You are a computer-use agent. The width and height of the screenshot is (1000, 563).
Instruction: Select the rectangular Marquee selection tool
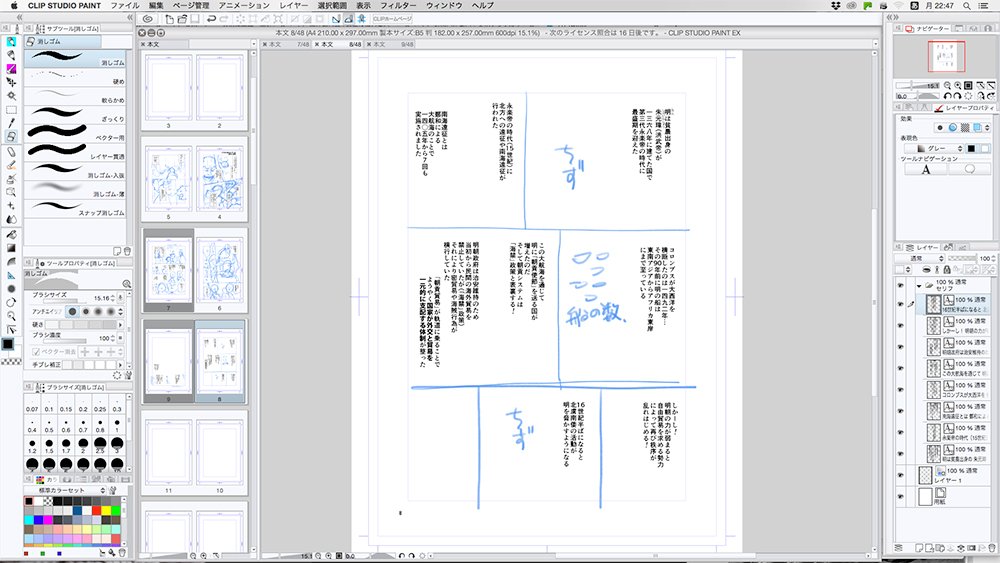[11, 109]
